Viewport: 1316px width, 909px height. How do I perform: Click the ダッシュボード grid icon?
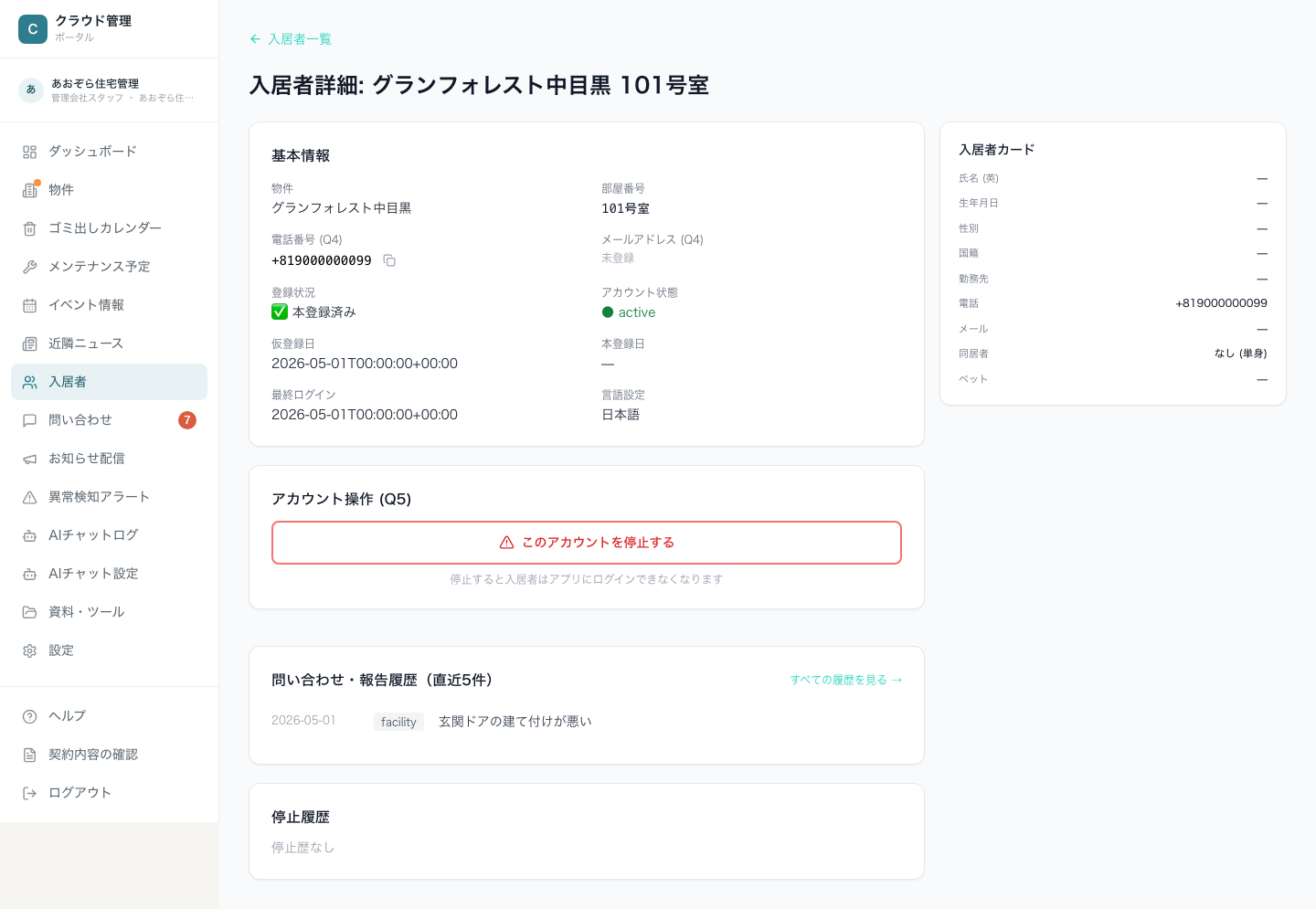pos(30,152)
